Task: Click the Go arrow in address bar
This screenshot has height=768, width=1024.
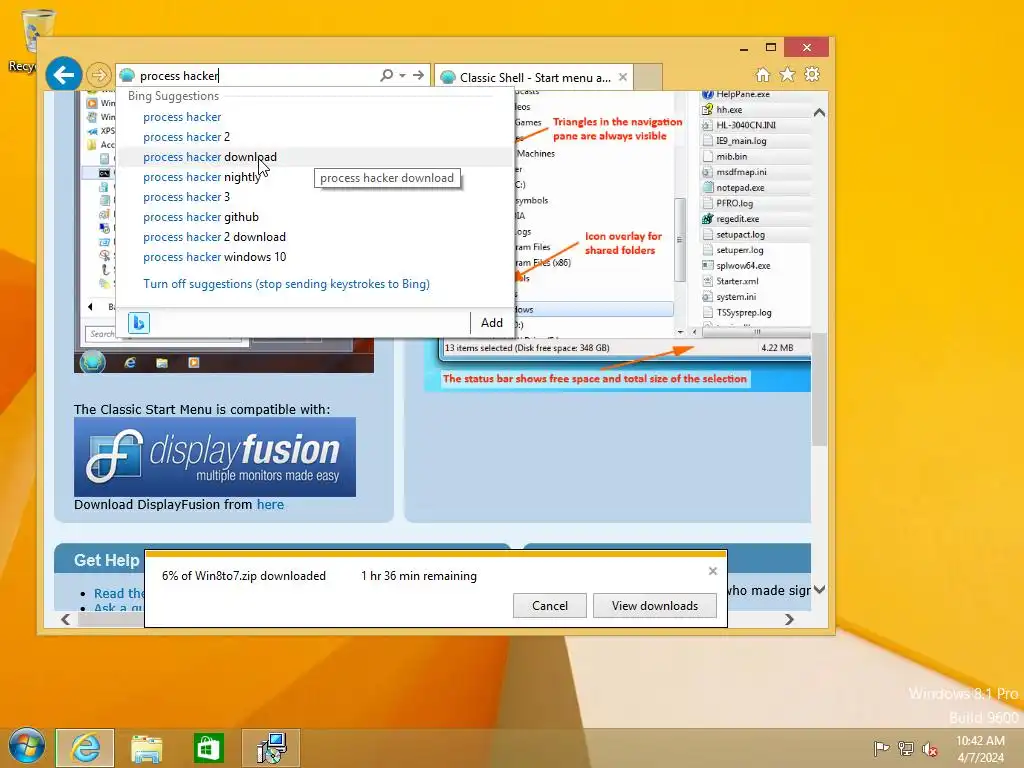Action: pos(418,75)
